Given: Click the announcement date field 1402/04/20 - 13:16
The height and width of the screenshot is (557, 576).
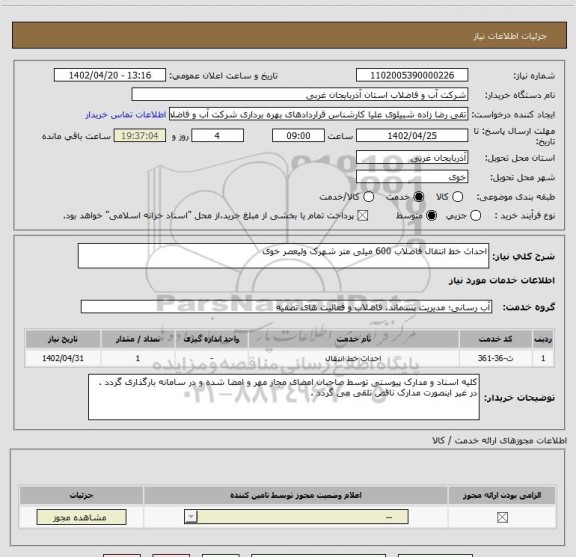Looking at the screenshot, I should (110, 75).
